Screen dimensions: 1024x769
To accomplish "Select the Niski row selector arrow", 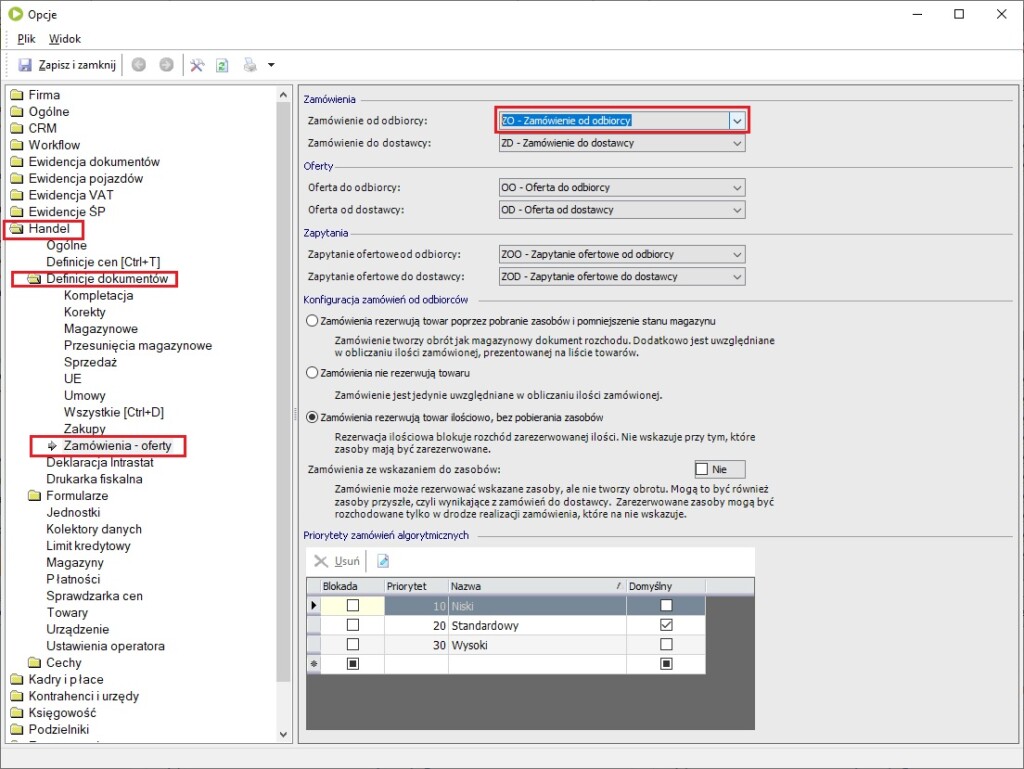I will click(x=313, y=606).
